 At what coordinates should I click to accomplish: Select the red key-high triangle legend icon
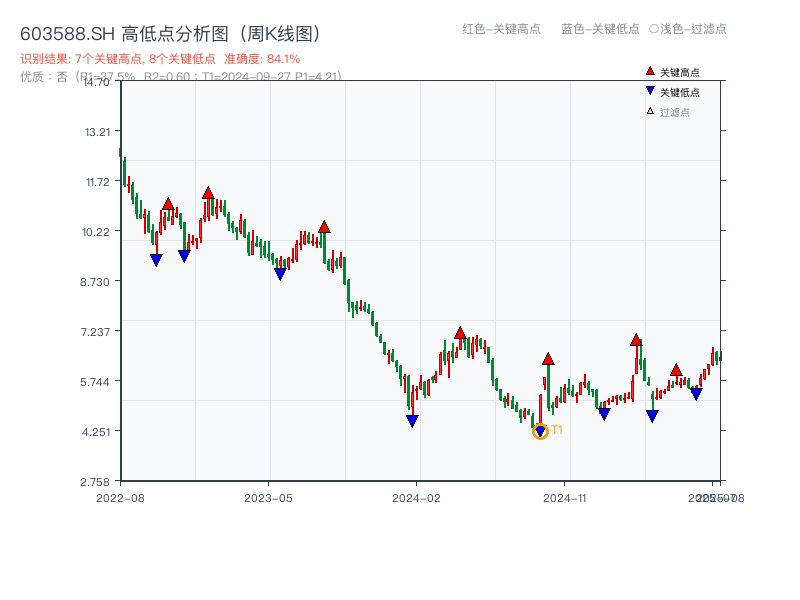point(650,71)
